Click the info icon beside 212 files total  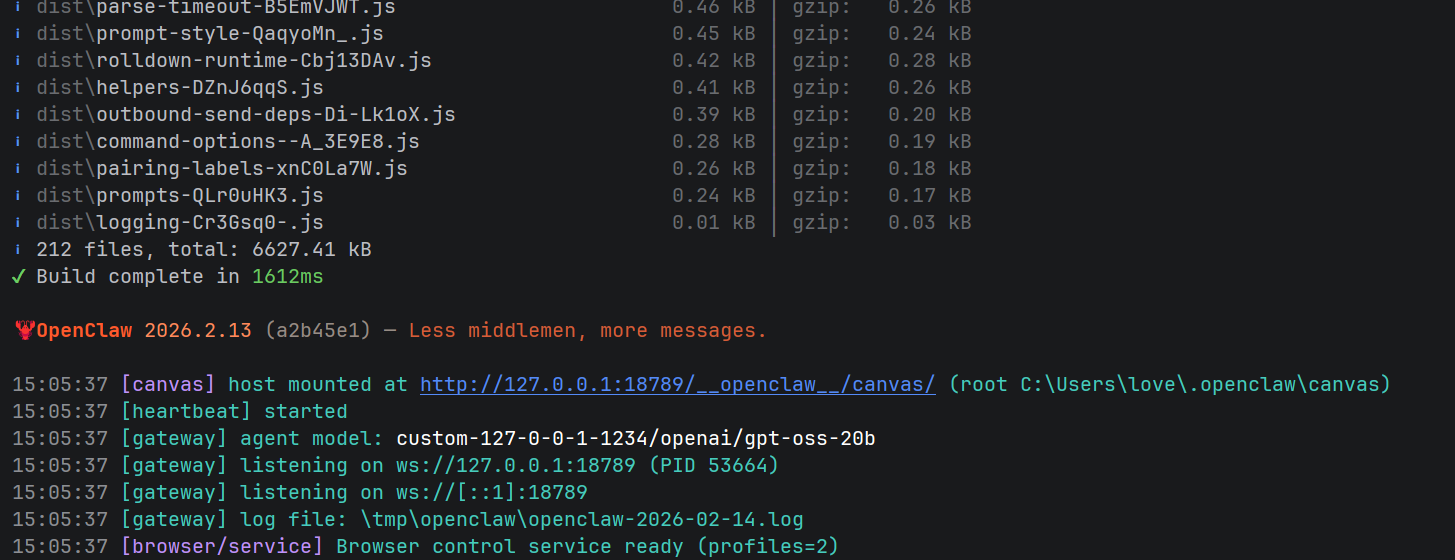18,249
